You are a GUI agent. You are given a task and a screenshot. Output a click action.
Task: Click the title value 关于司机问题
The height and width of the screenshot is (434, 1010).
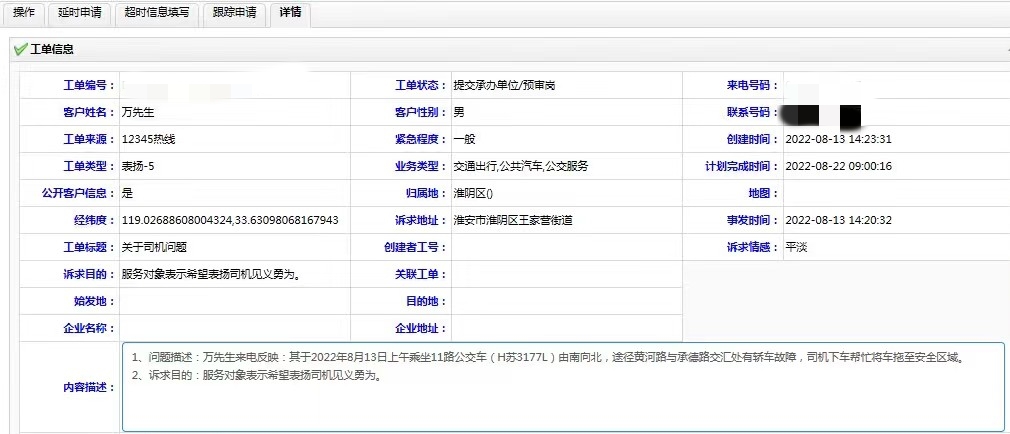[154, 247]
